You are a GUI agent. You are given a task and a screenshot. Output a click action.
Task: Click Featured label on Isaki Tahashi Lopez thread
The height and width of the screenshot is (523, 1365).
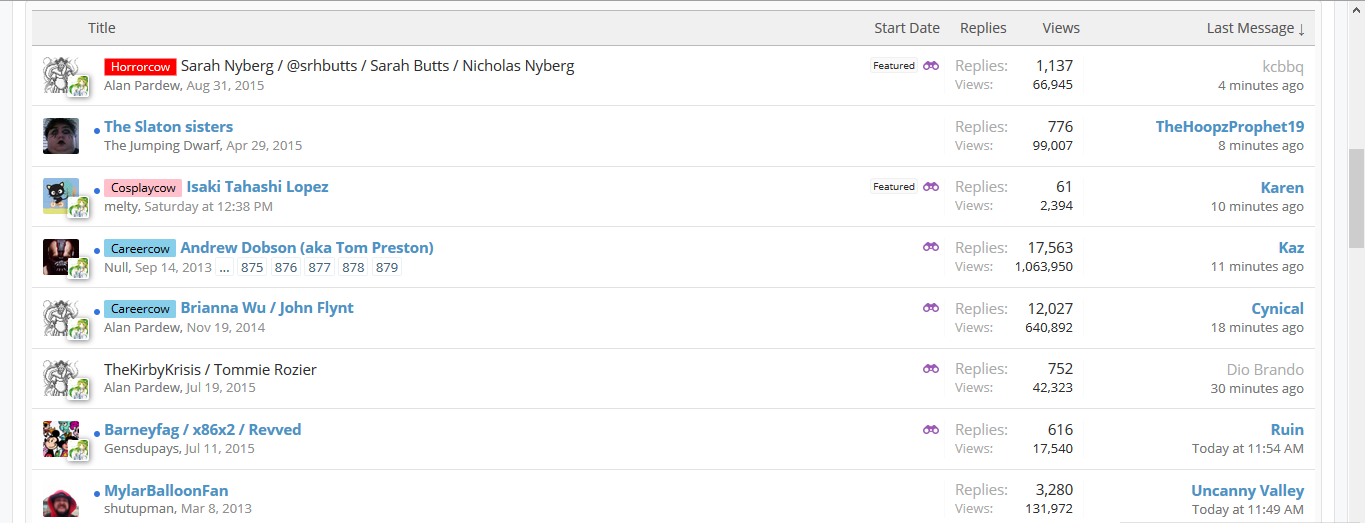(894, 187)
